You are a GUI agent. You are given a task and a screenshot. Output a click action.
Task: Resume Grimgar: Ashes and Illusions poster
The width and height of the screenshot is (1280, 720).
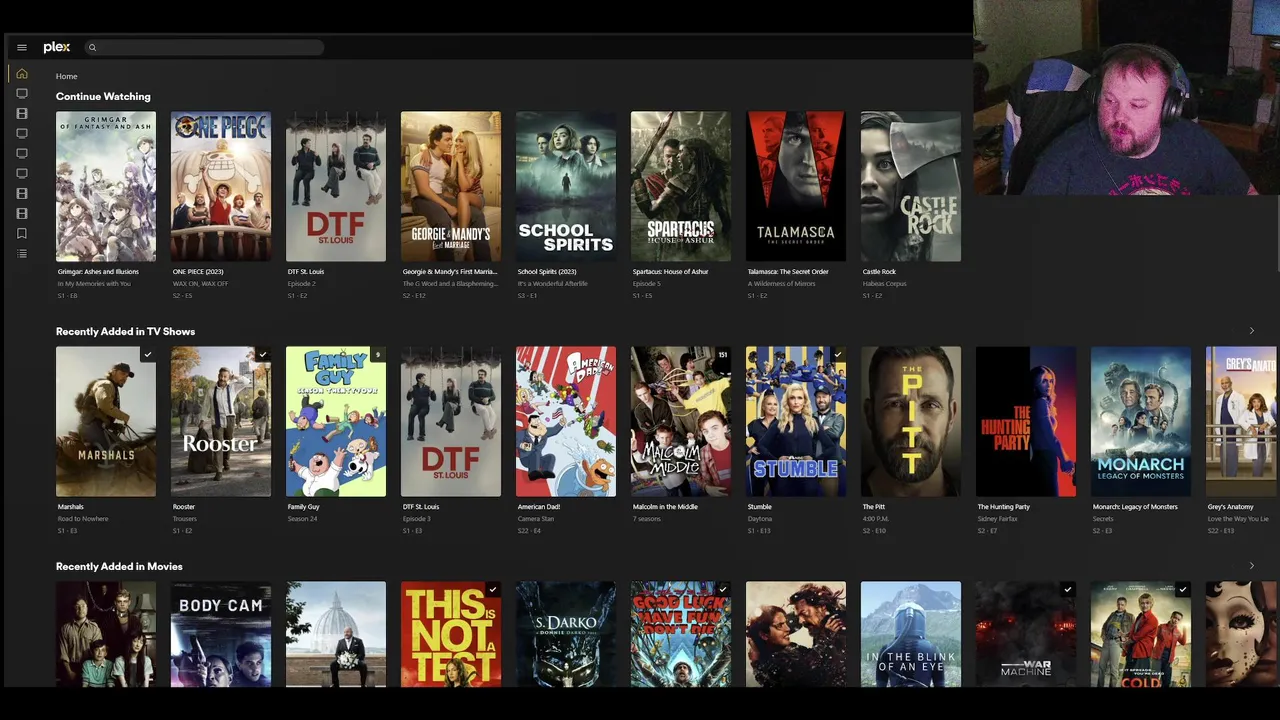(x=106, y=186)
